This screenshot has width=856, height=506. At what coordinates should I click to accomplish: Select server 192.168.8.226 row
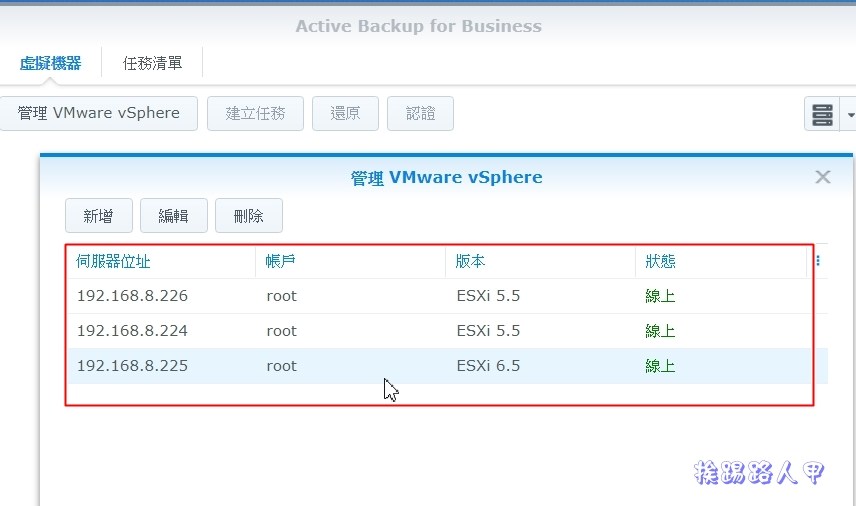tap(447, 296)
